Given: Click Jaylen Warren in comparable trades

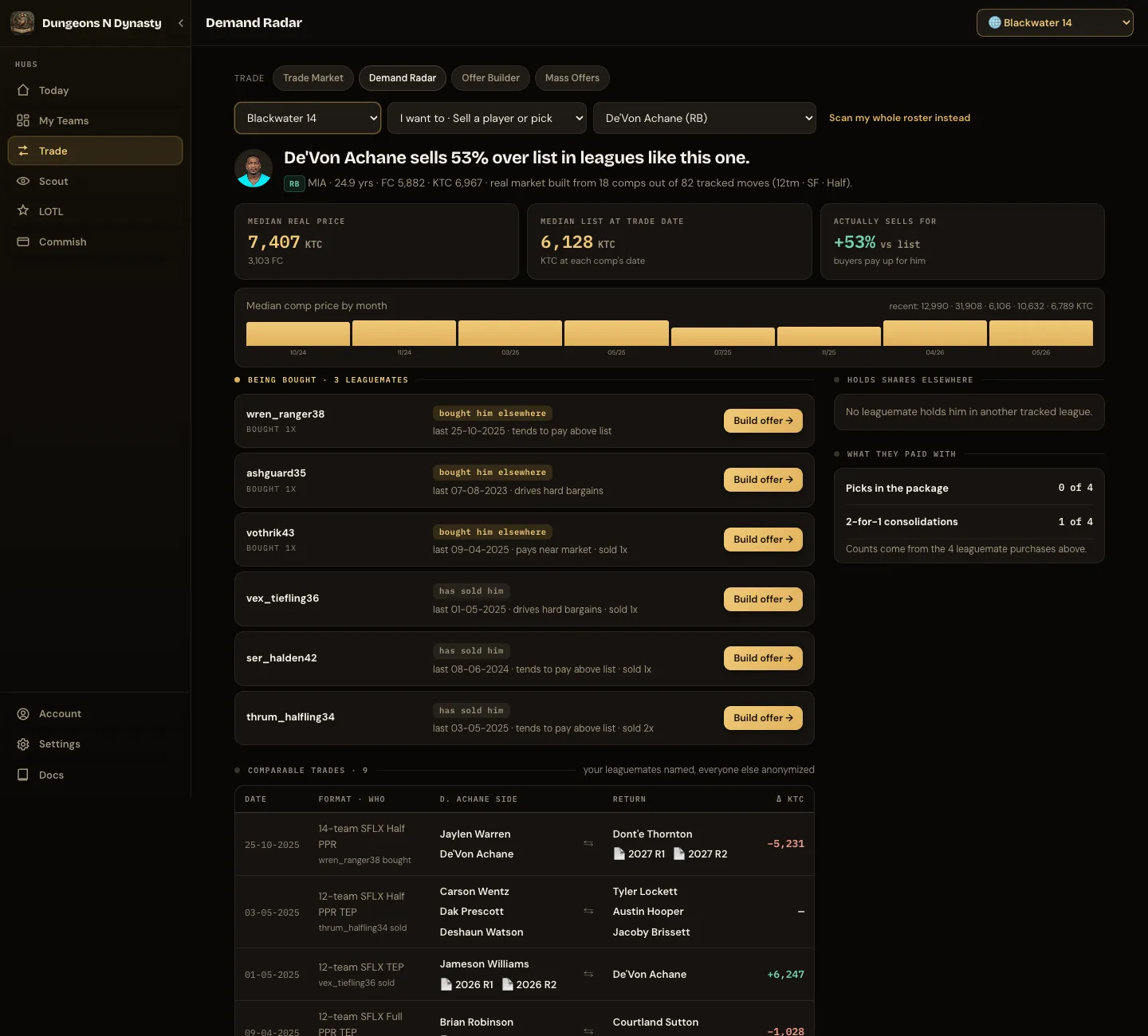Looking at the screenshot, I should [475, 834].
